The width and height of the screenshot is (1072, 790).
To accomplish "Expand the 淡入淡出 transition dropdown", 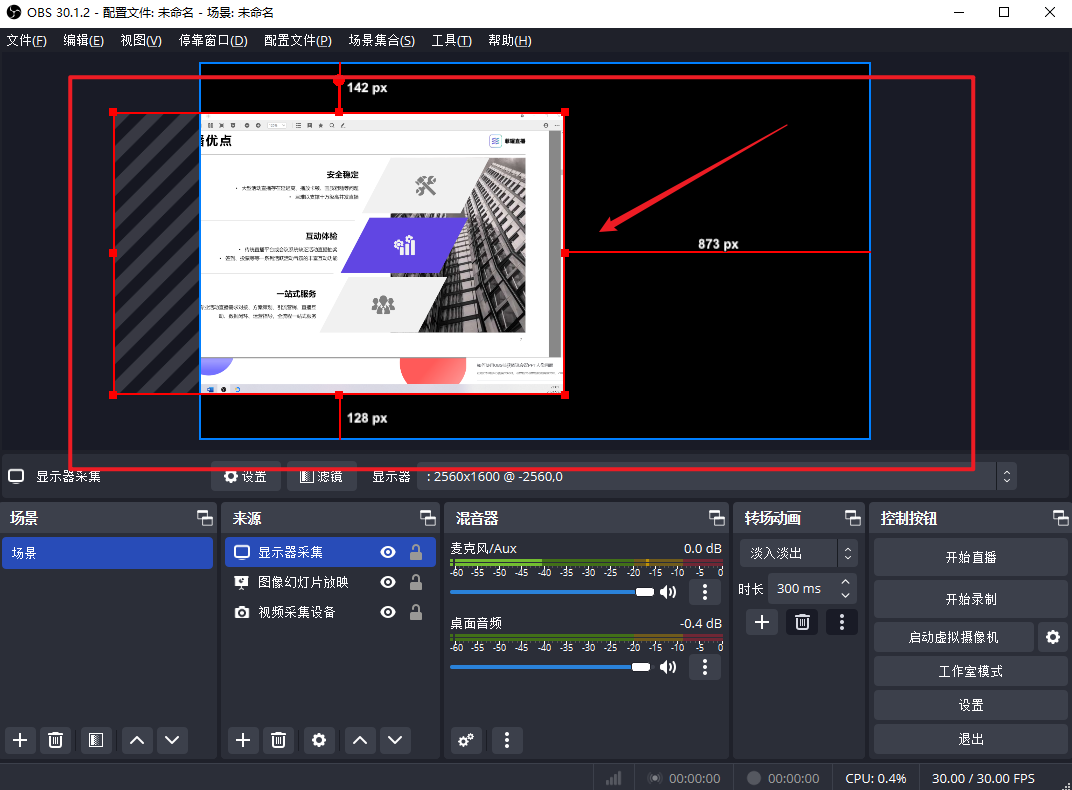I will pos(847,553).
